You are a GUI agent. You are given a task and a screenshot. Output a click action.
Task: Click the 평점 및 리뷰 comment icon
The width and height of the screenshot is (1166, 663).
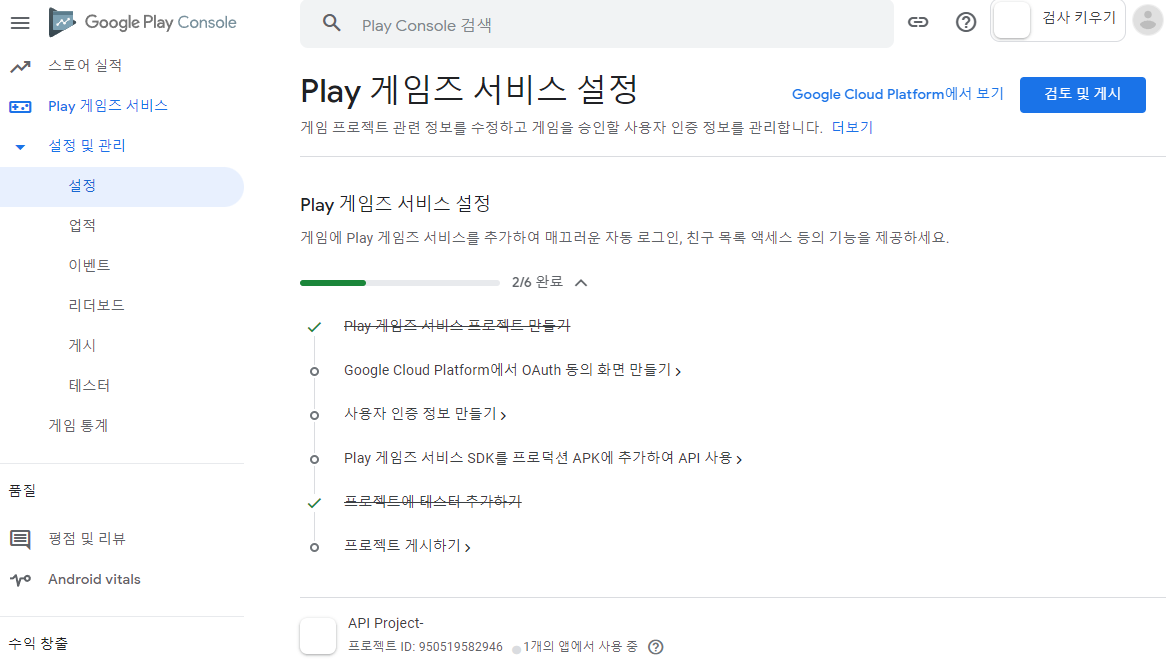tap(20, 539)
